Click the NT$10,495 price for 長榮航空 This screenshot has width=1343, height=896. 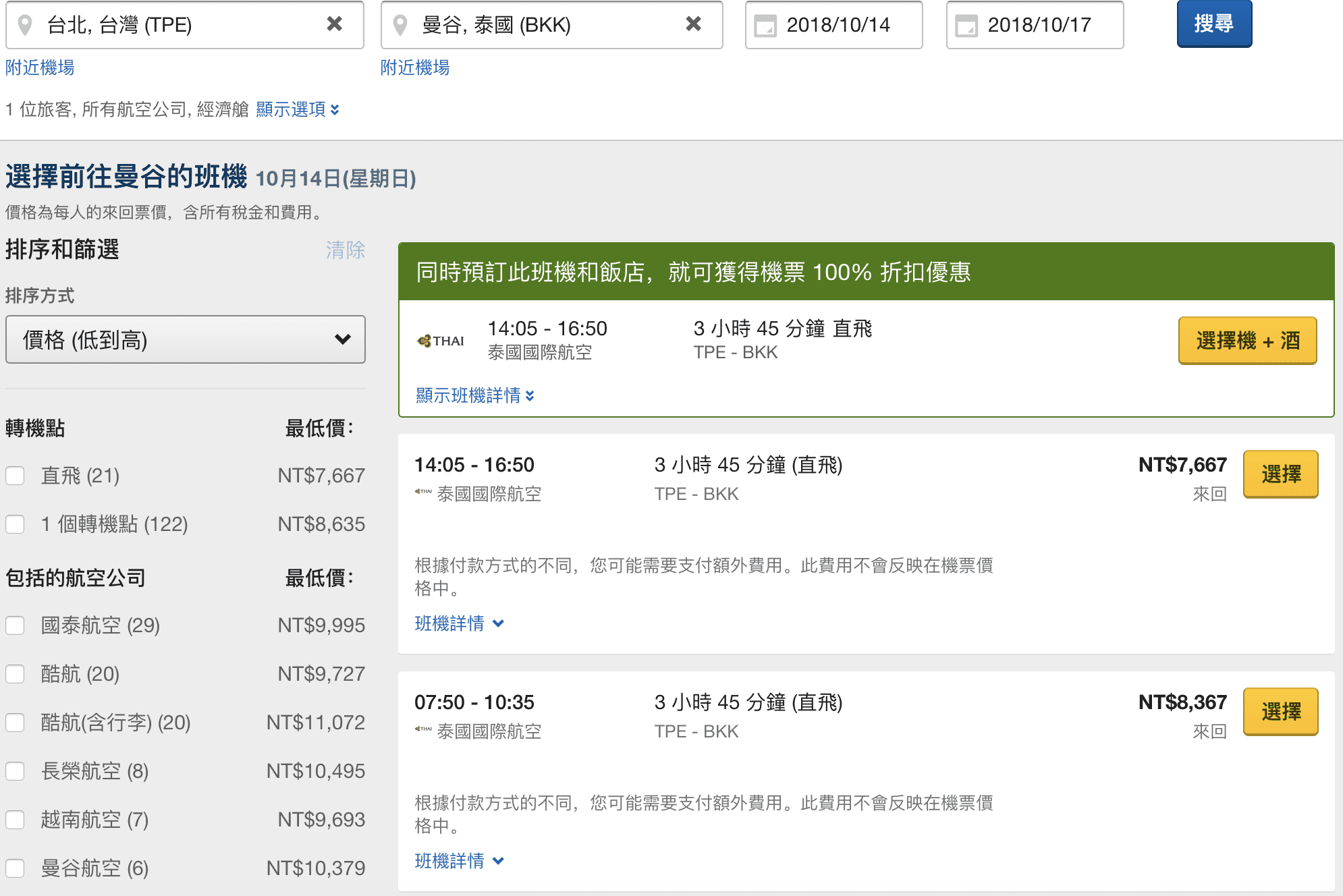(316, 771)
